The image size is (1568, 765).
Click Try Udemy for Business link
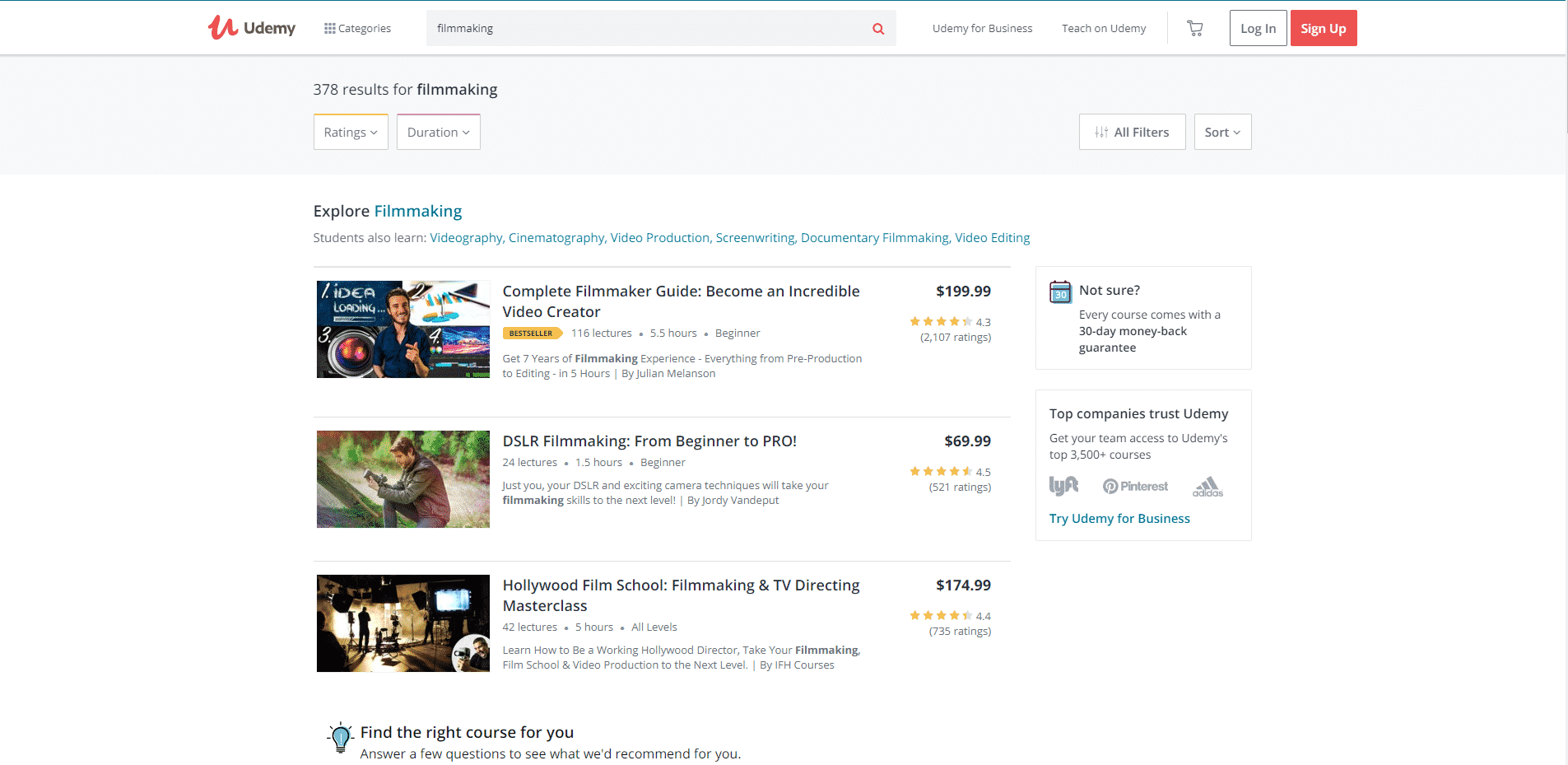(x=1119, y=519)
